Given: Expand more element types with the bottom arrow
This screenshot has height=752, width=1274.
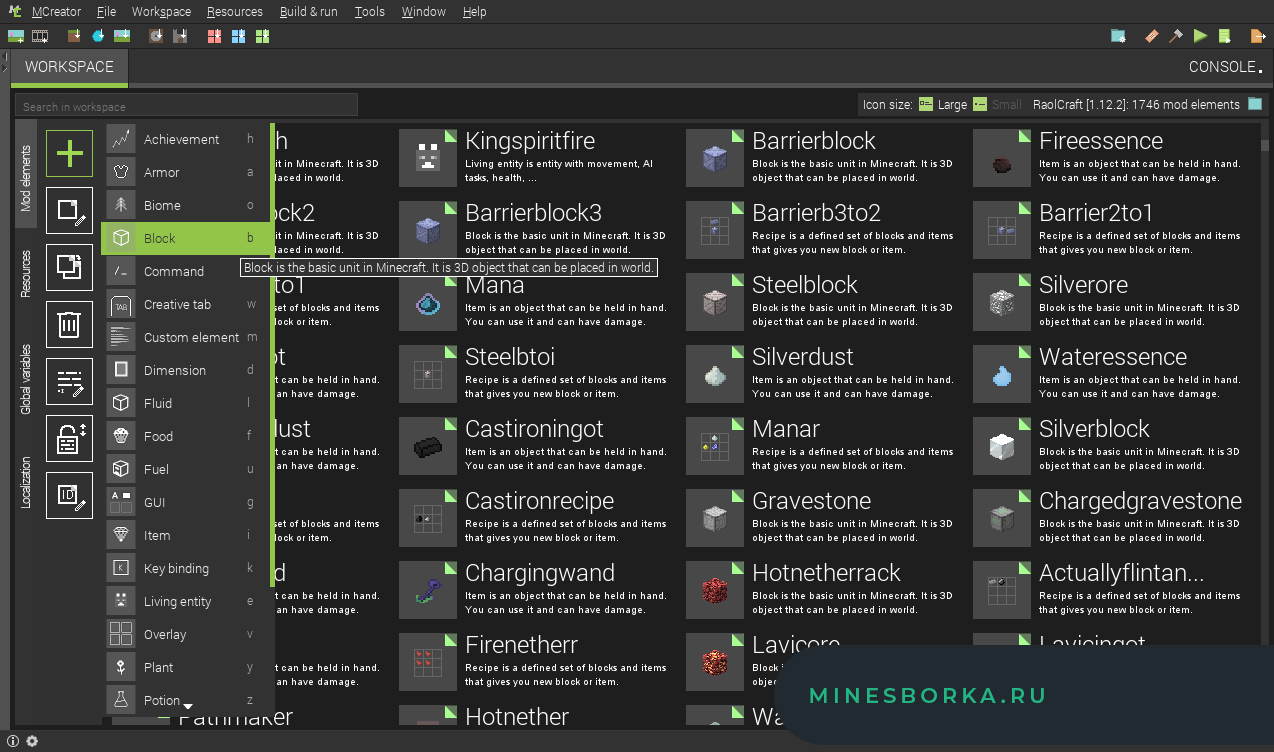Looking at the screenshot, I should point(188,707).
